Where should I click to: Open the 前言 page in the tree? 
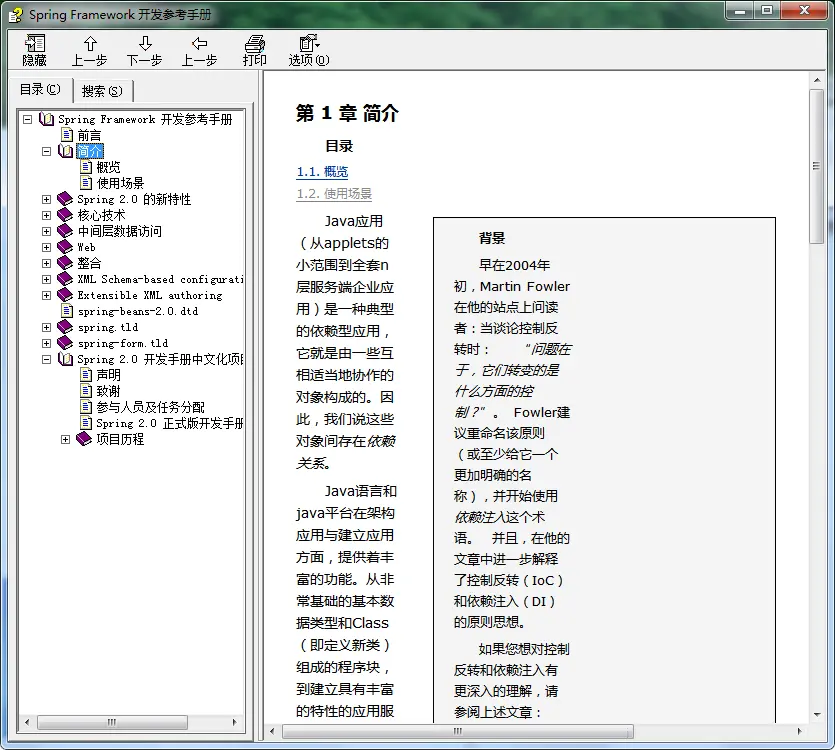pos(89,135)
